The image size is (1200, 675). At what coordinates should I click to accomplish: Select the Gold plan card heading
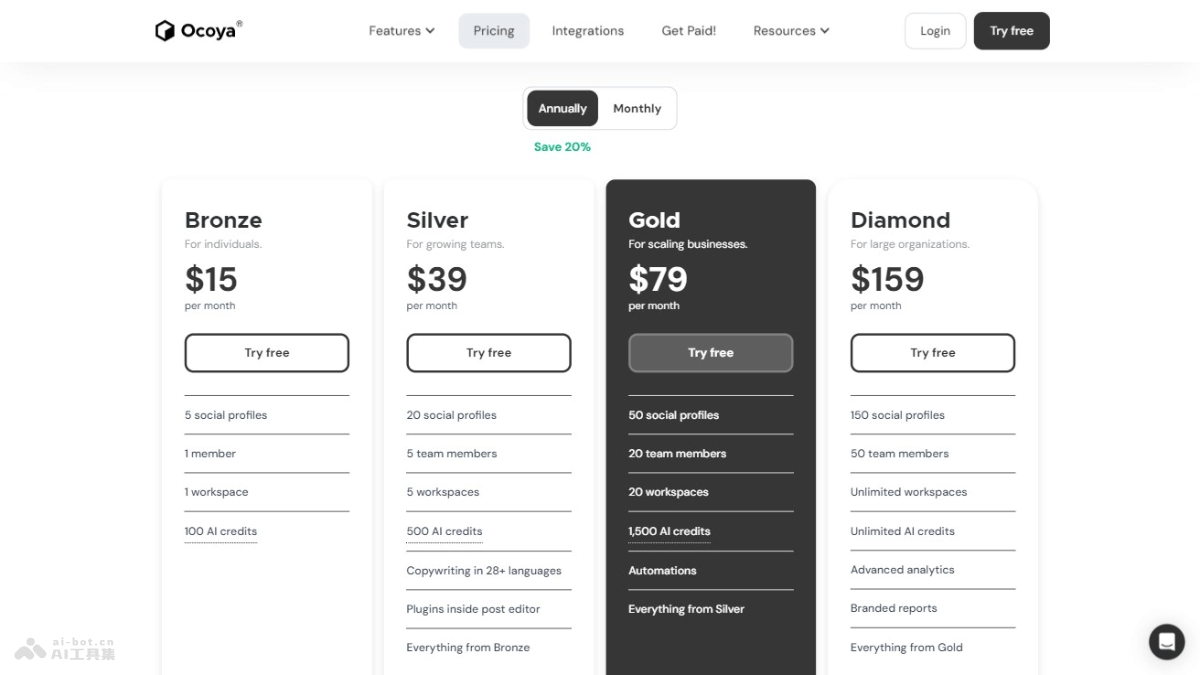654,220
